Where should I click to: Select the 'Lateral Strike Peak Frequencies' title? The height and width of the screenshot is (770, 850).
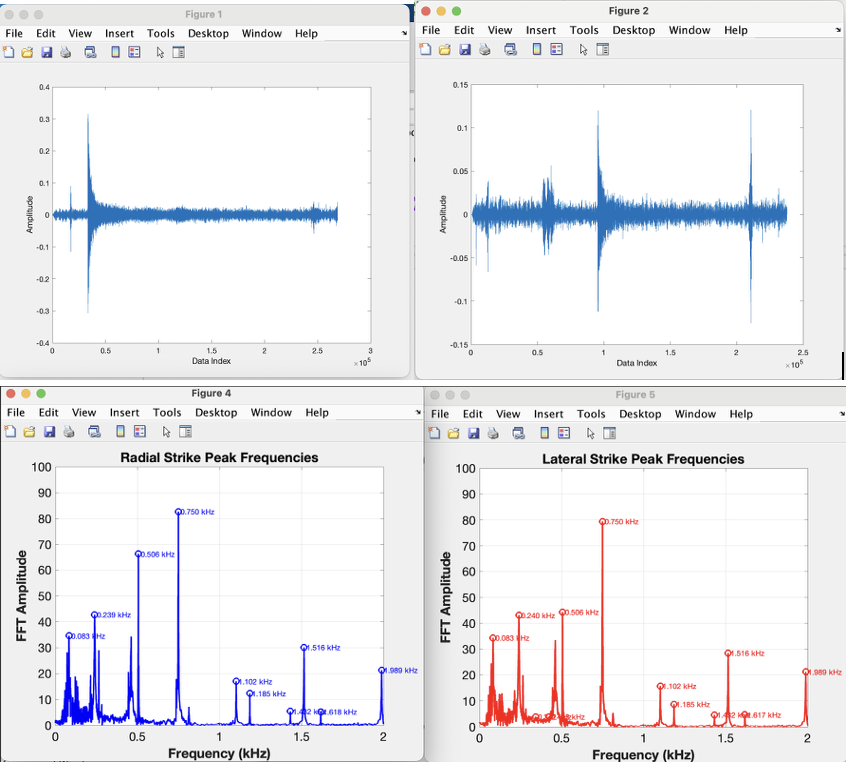[643, 459]
